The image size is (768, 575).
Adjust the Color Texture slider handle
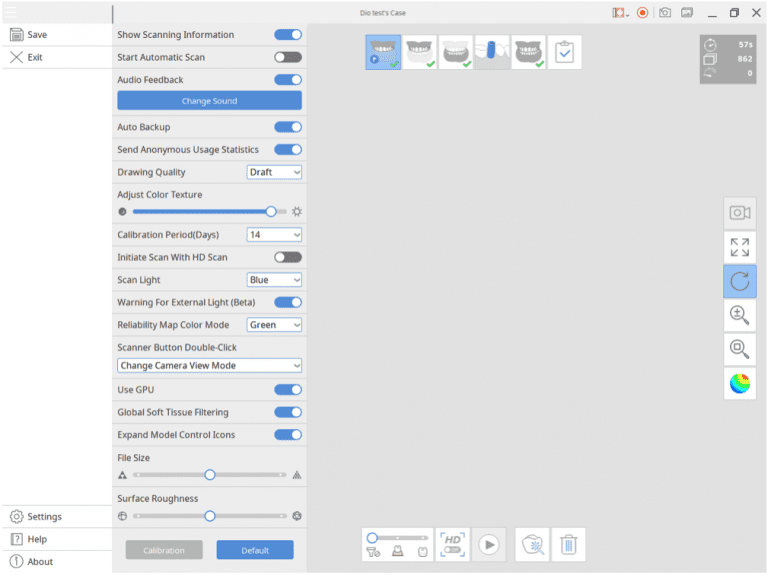pyautogui.click(x=271, y=212)
